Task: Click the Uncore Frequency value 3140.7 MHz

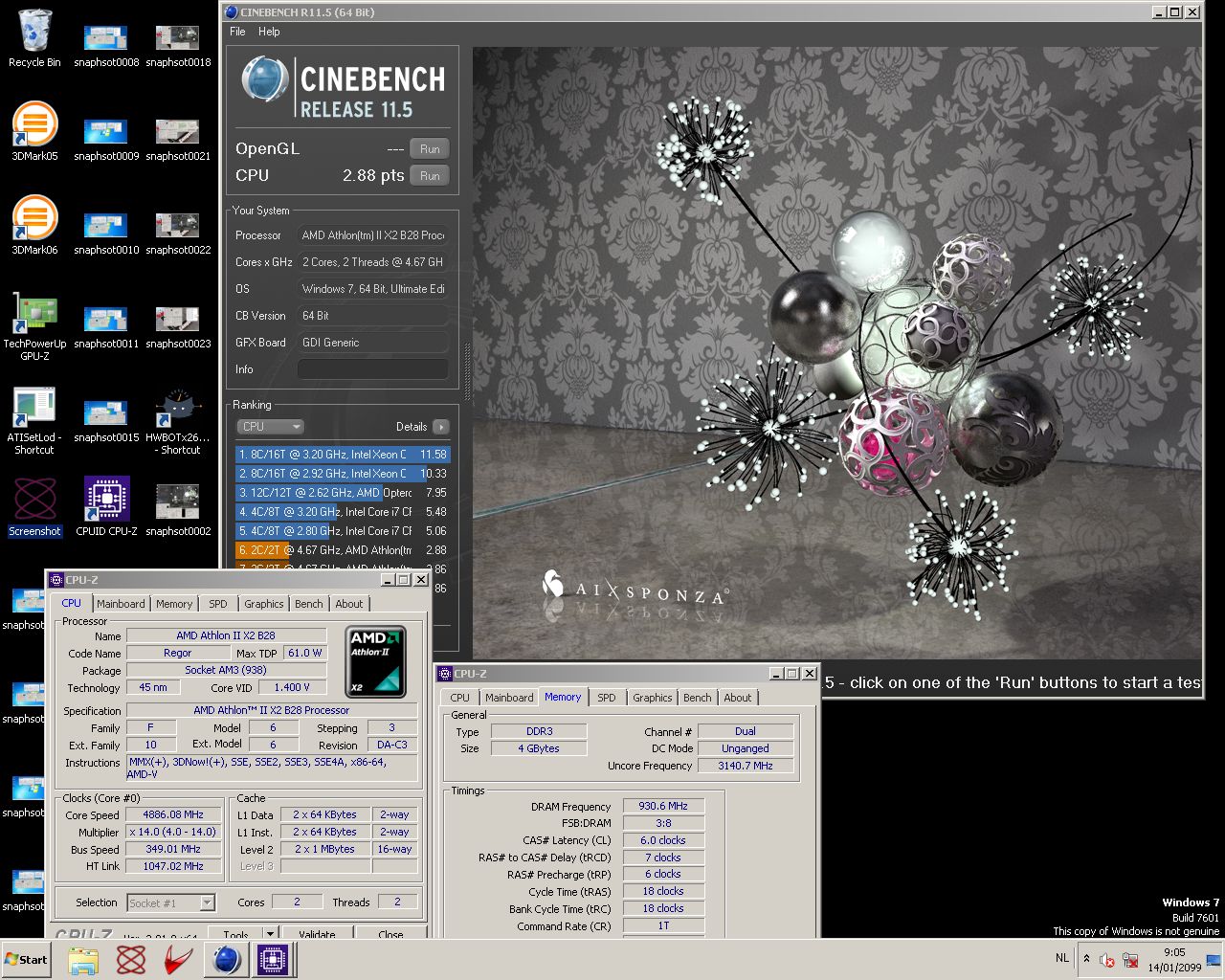Action: pos(746,766)
